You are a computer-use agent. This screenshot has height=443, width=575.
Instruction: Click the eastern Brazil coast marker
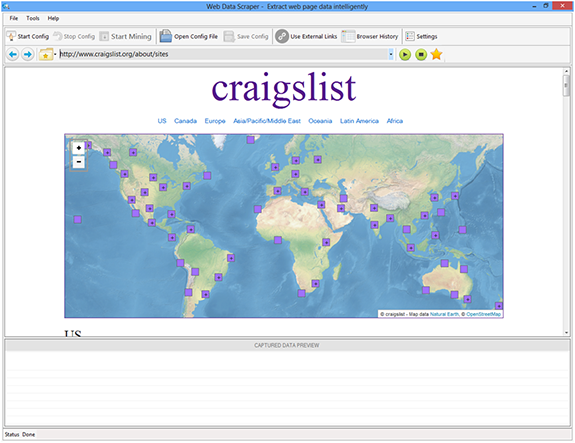click(231, 258)
